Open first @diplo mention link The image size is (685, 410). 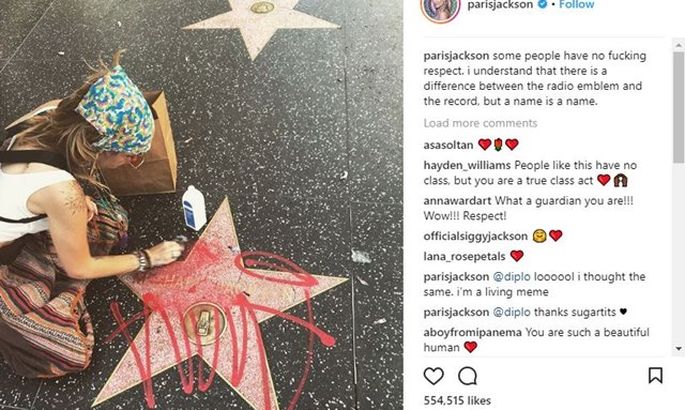[512, 277]
